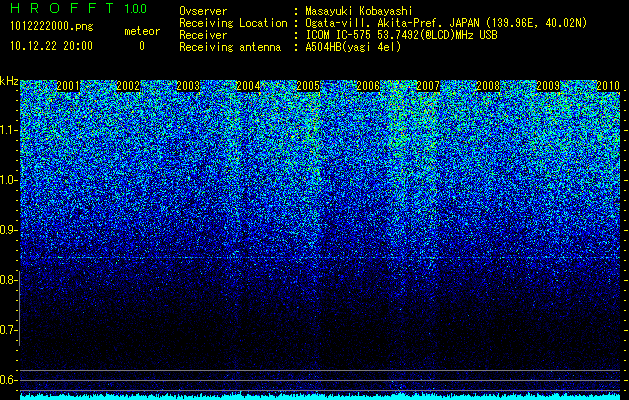The image size is (629, 400).
Task: Click the 0.9 kHz axis label
Action: click(8, 230)
